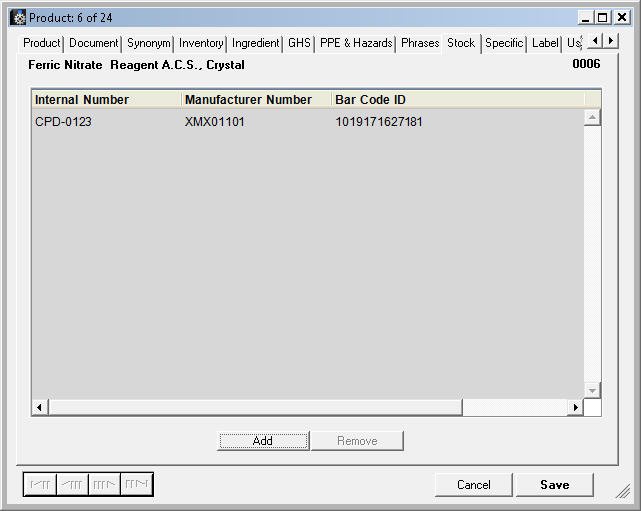Open the PPE & Hazards tab
This screenshot has height=511, width=641.
(x=356, y=43)
